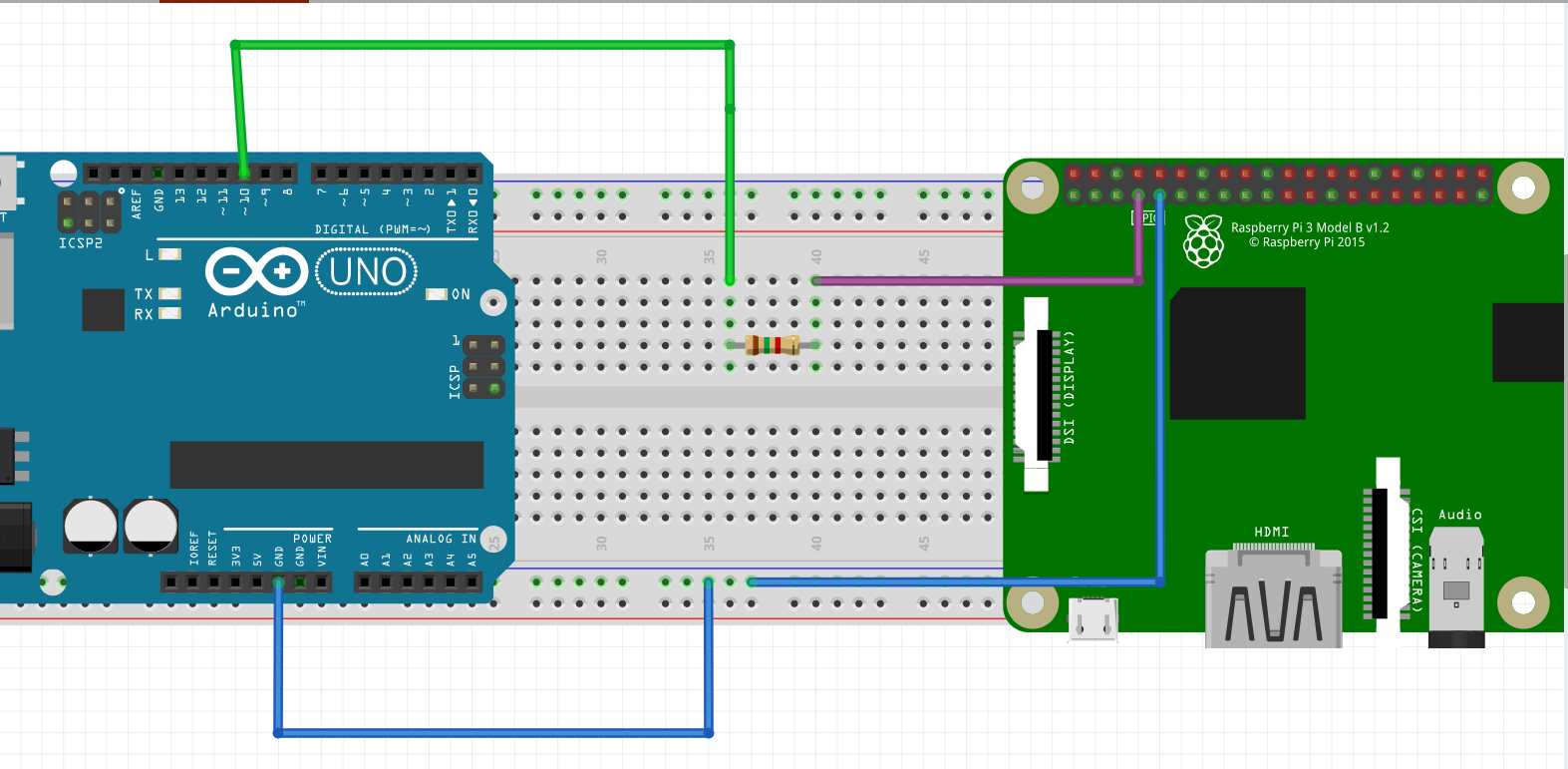
Task: Select the green wire's top horizontal segment
Action: coord(482,45)
